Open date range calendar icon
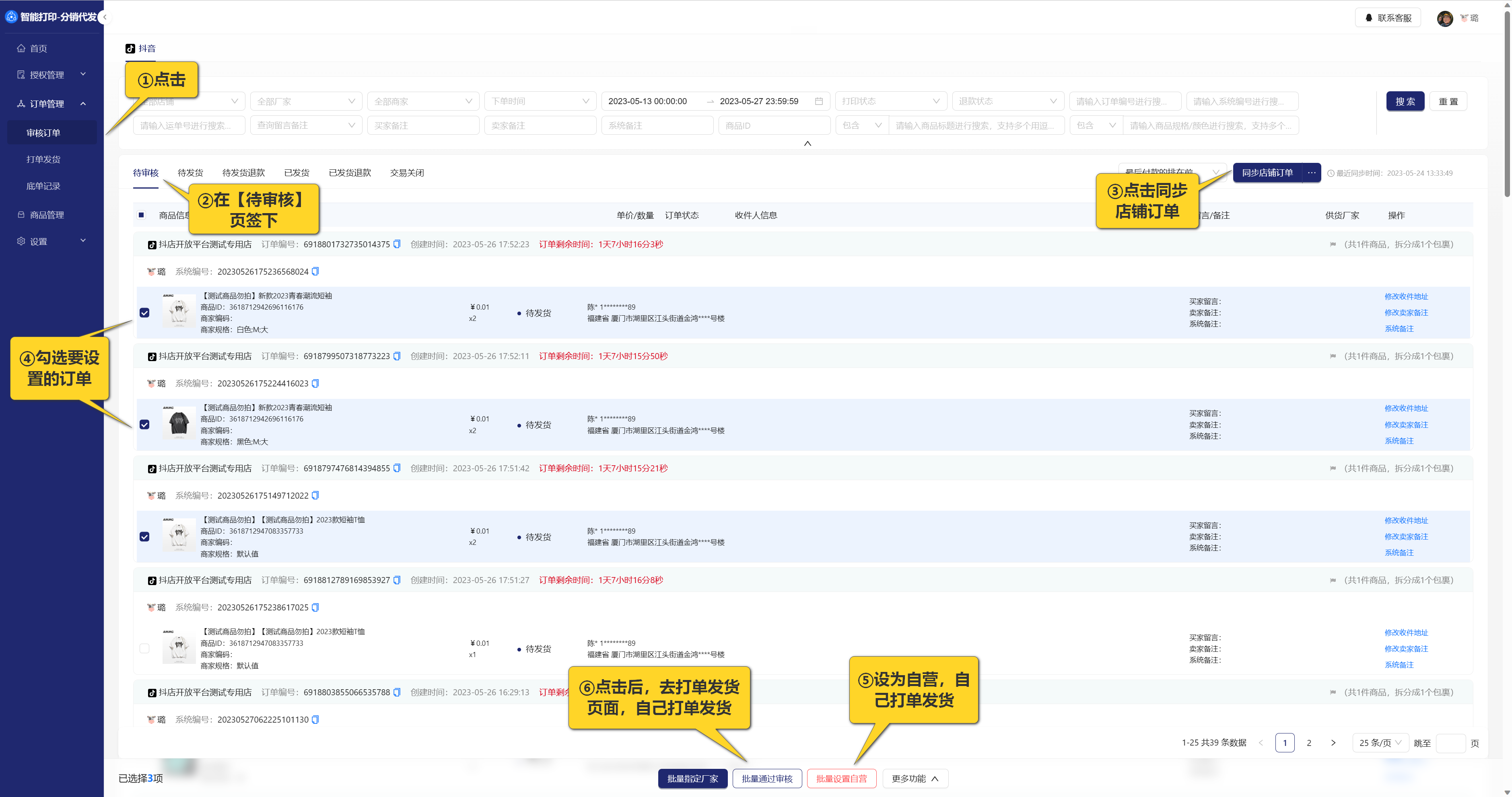This screenshot has height=797, width=1512. tap(819, 101)
